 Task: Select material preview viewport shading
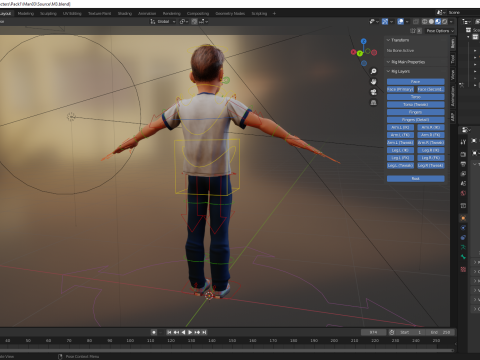[438, 22]
